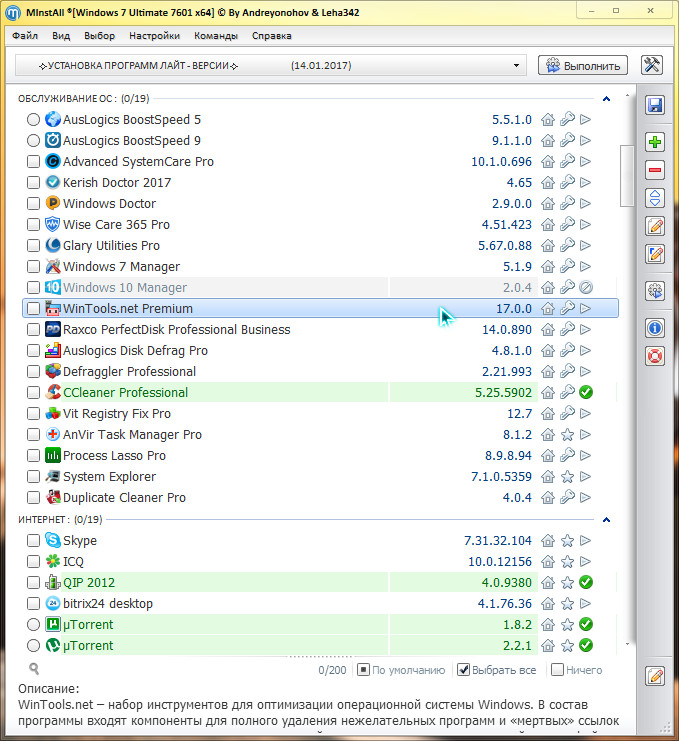Open the Вид menu
Image resolution: width=679 pixels, height=741 pixels.
point(61,36)
